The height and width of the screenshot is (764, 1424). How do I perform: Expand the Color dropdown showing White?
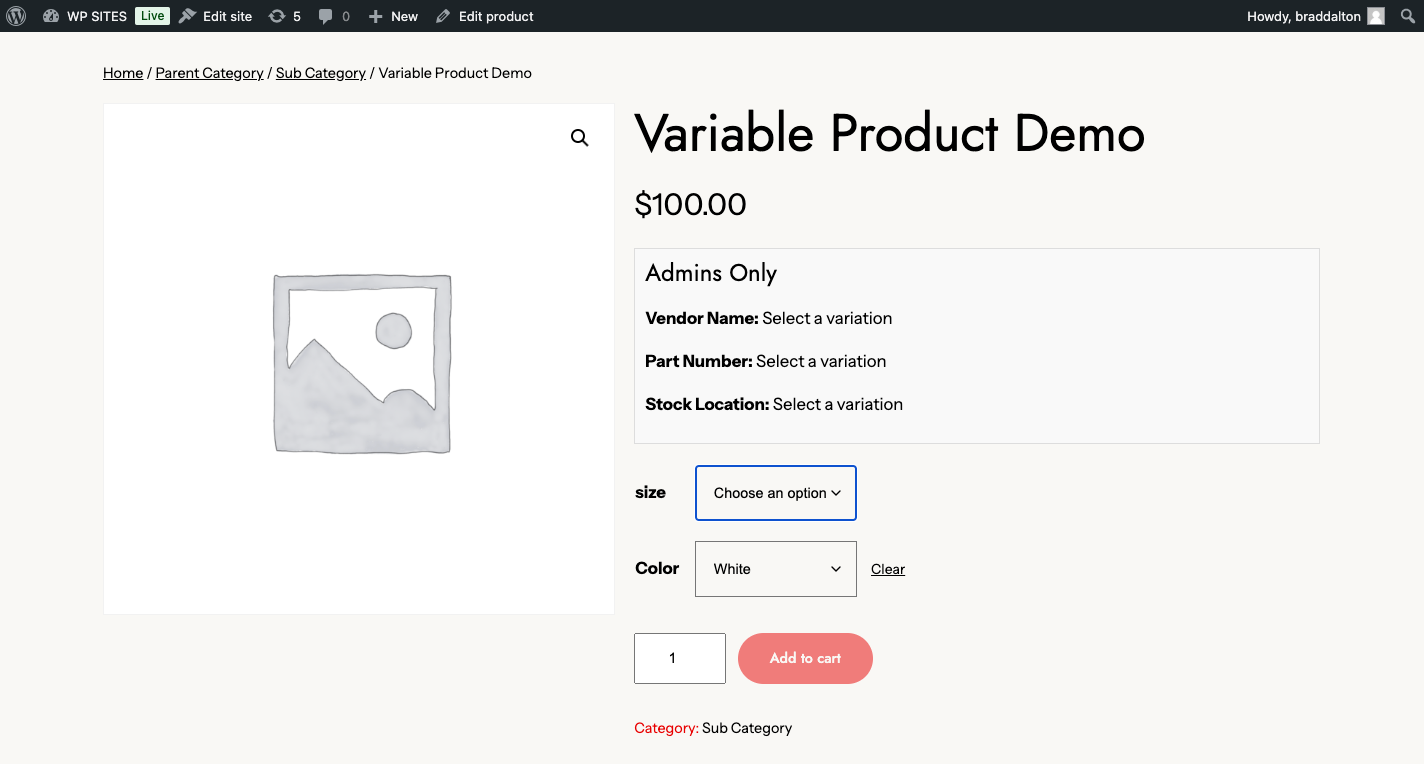pos(776,569)
